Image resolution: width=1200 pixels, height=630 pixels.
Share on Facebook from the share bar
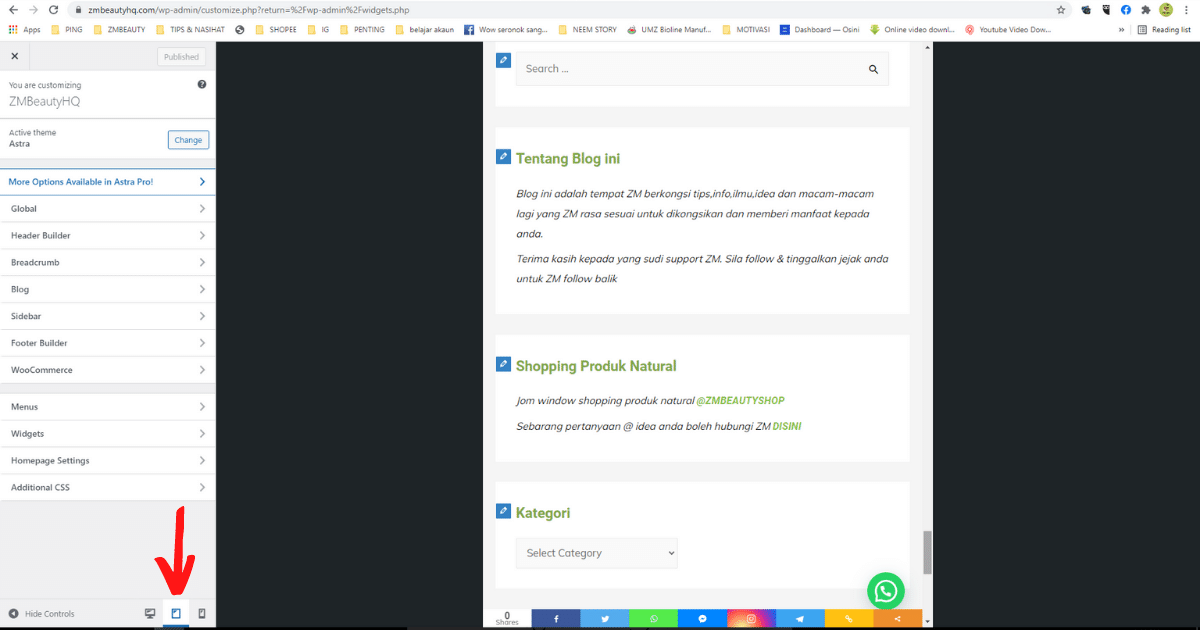point(556,619)
